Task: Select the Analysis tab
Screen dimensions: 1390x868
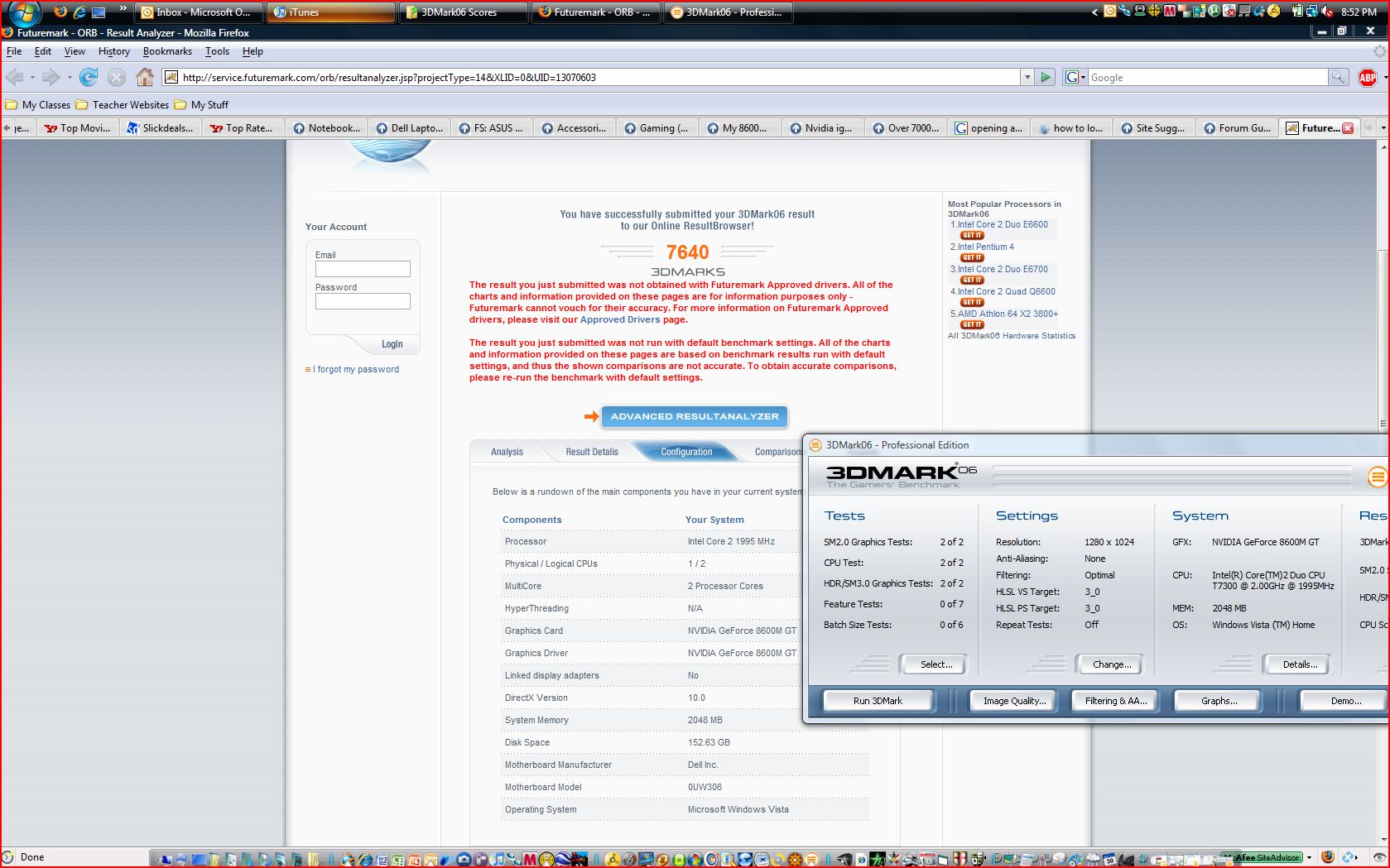Action: click(507, 452)
